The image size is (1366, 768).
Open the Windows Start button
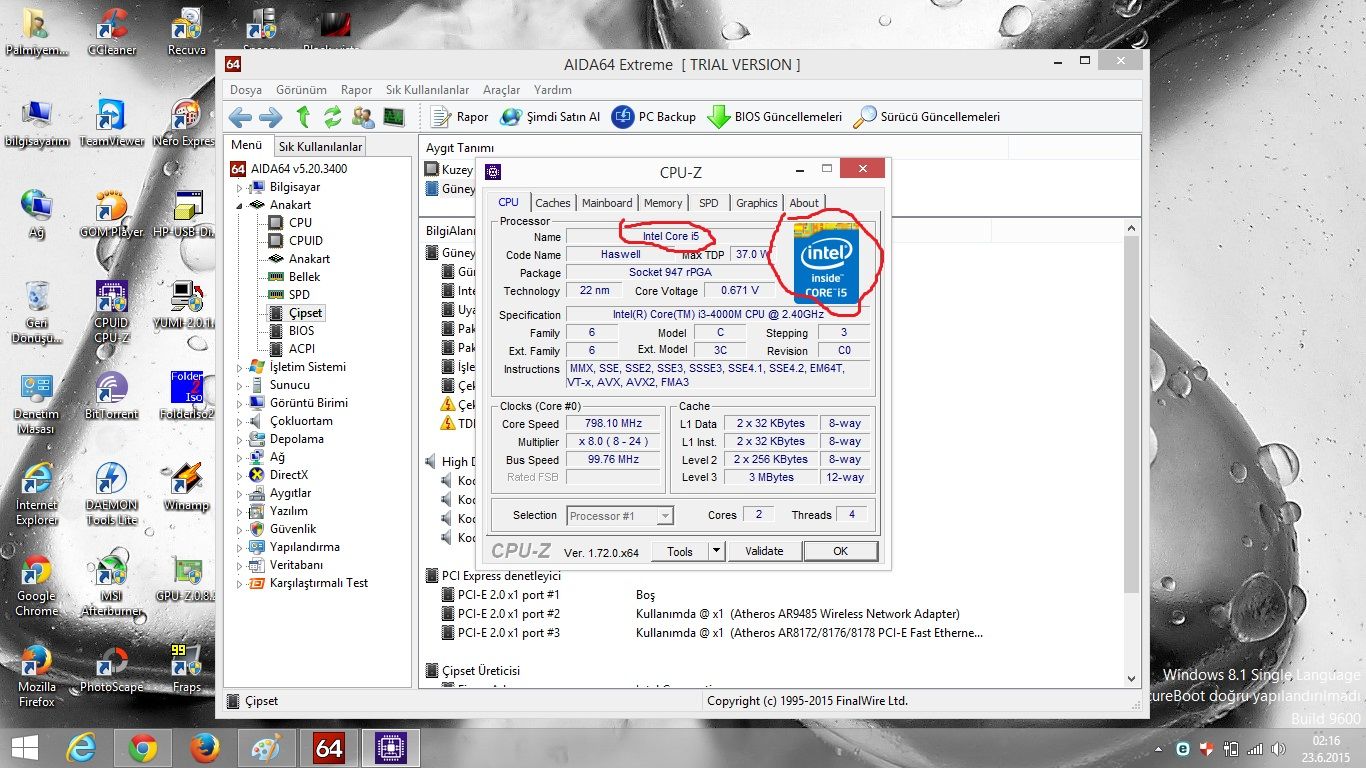pos(24,748)
